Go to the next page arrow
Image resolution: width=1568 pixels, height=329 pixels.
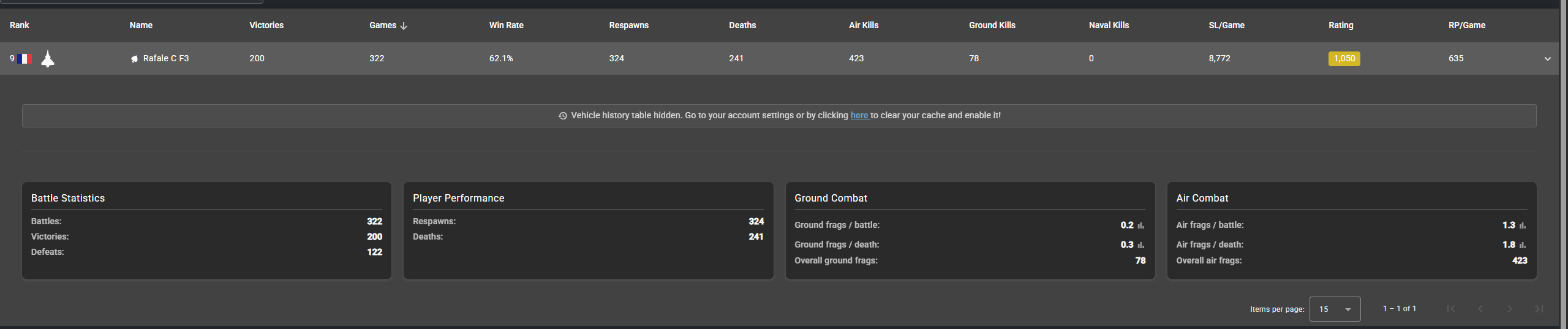coord(1509,309)
